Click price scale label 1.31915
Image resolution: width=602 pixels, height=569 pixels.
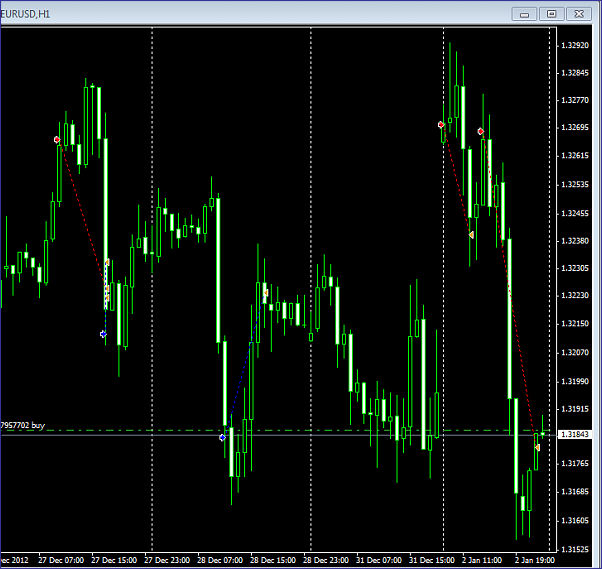coord(575,409)
